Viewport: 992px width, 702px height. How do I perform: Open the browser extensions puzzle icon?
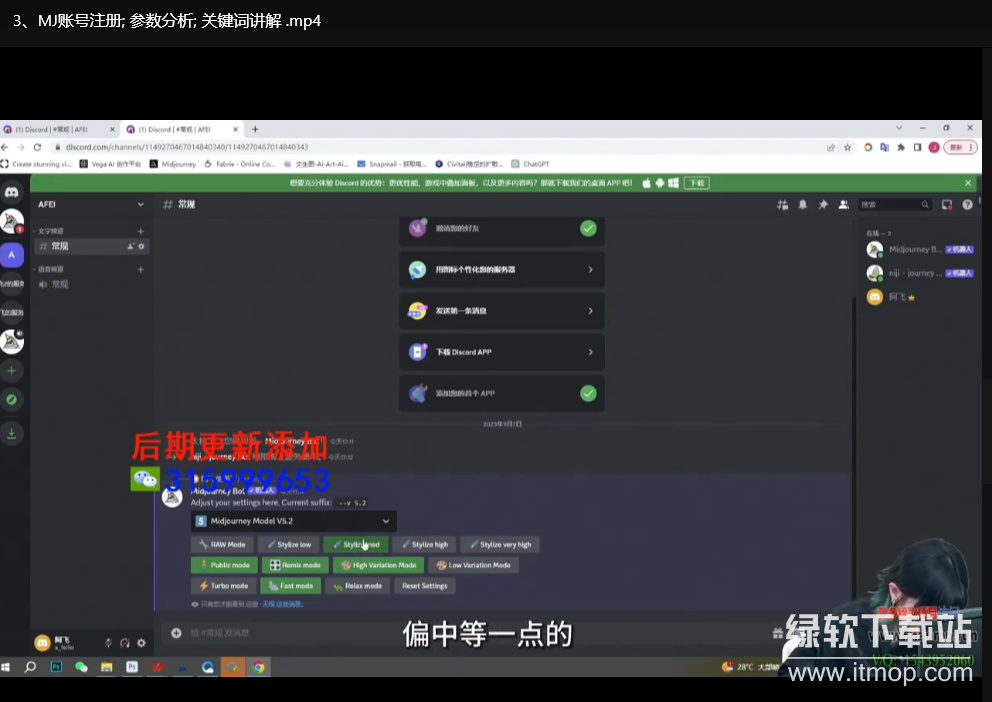901,147
